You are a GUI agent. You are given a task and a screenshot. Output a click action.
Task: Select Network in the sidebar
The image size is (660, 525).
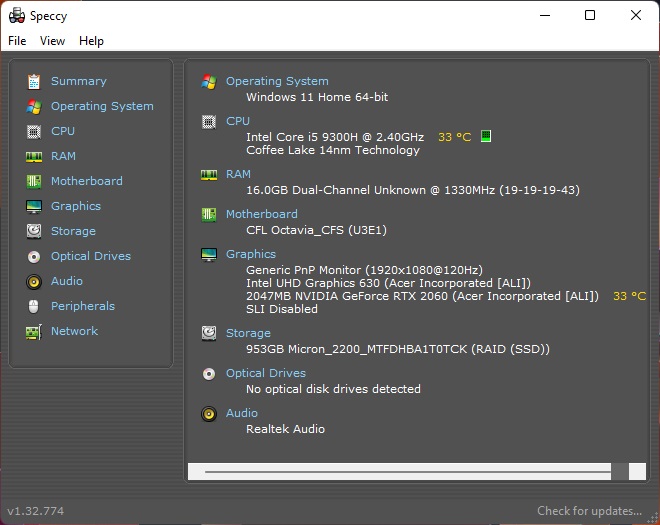tap(74, 331)
